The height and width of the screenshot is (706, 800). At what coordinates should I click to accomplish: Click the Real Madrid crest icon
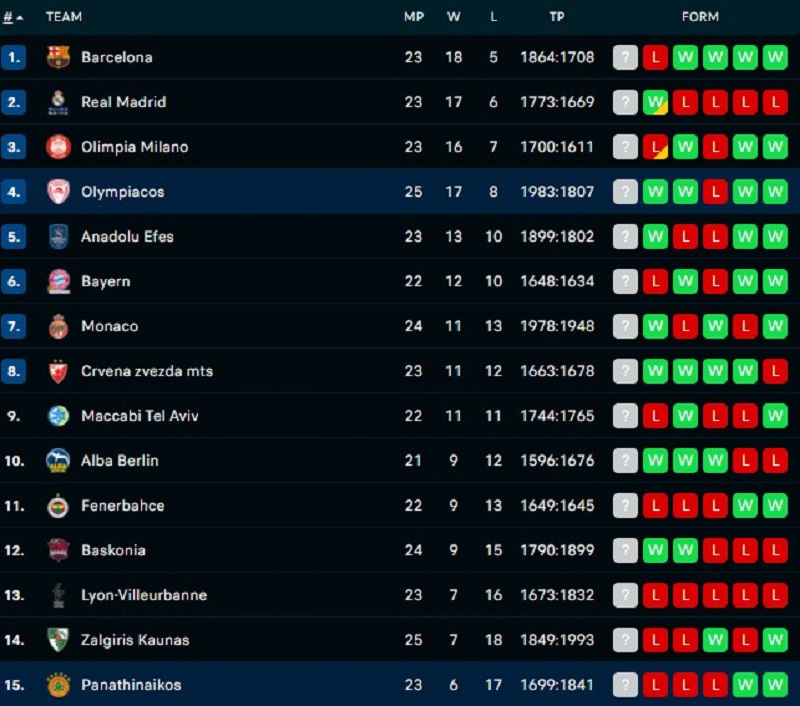pyautogui.click(x=59, y=102)
